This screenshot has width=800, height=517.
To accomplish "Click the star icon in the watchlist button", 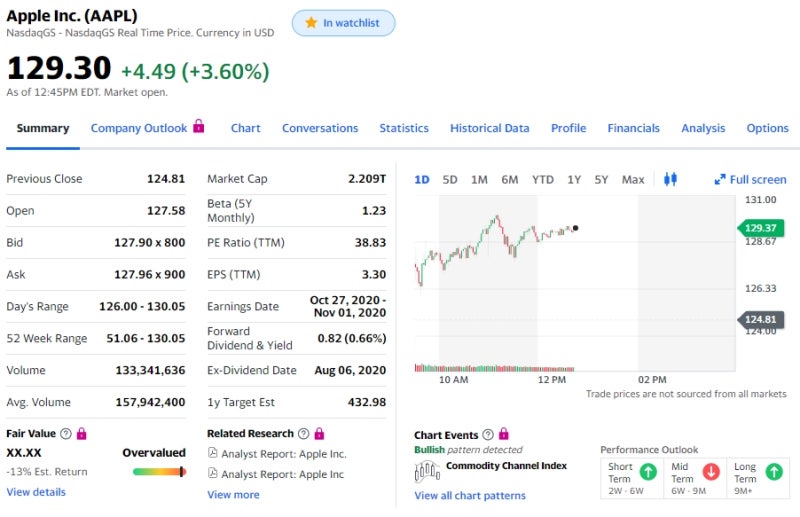I will (x=311, y=22).
